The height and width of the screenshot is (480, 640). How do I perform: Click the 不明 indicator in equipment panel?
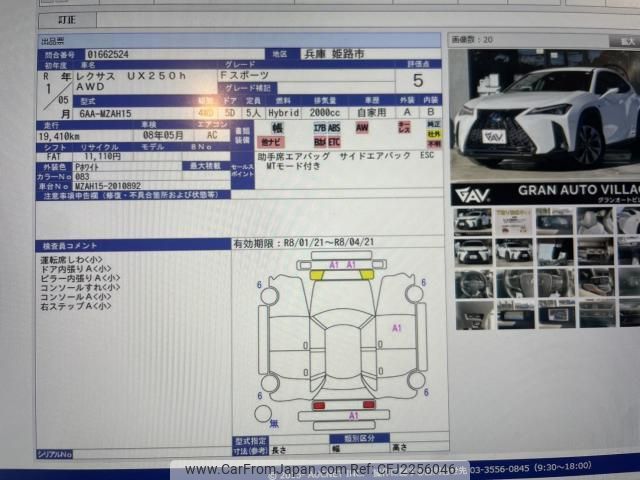point(434,144)
